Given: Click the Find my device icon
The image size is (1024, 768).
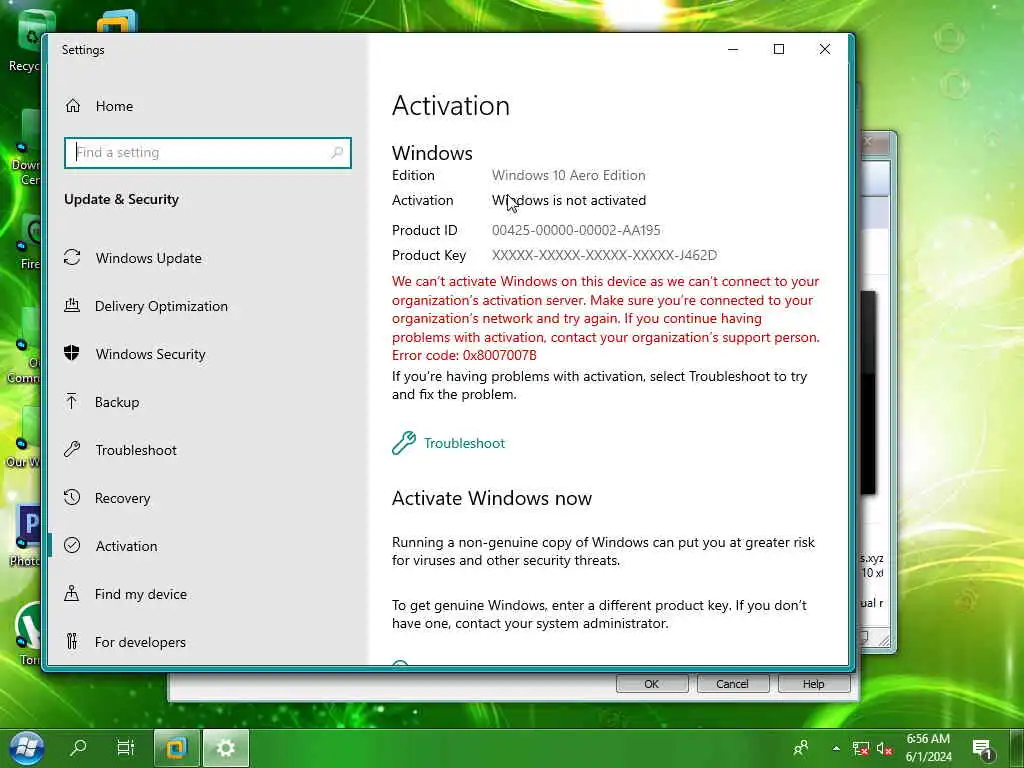Looking at the screenshot, I should [72, 593].
